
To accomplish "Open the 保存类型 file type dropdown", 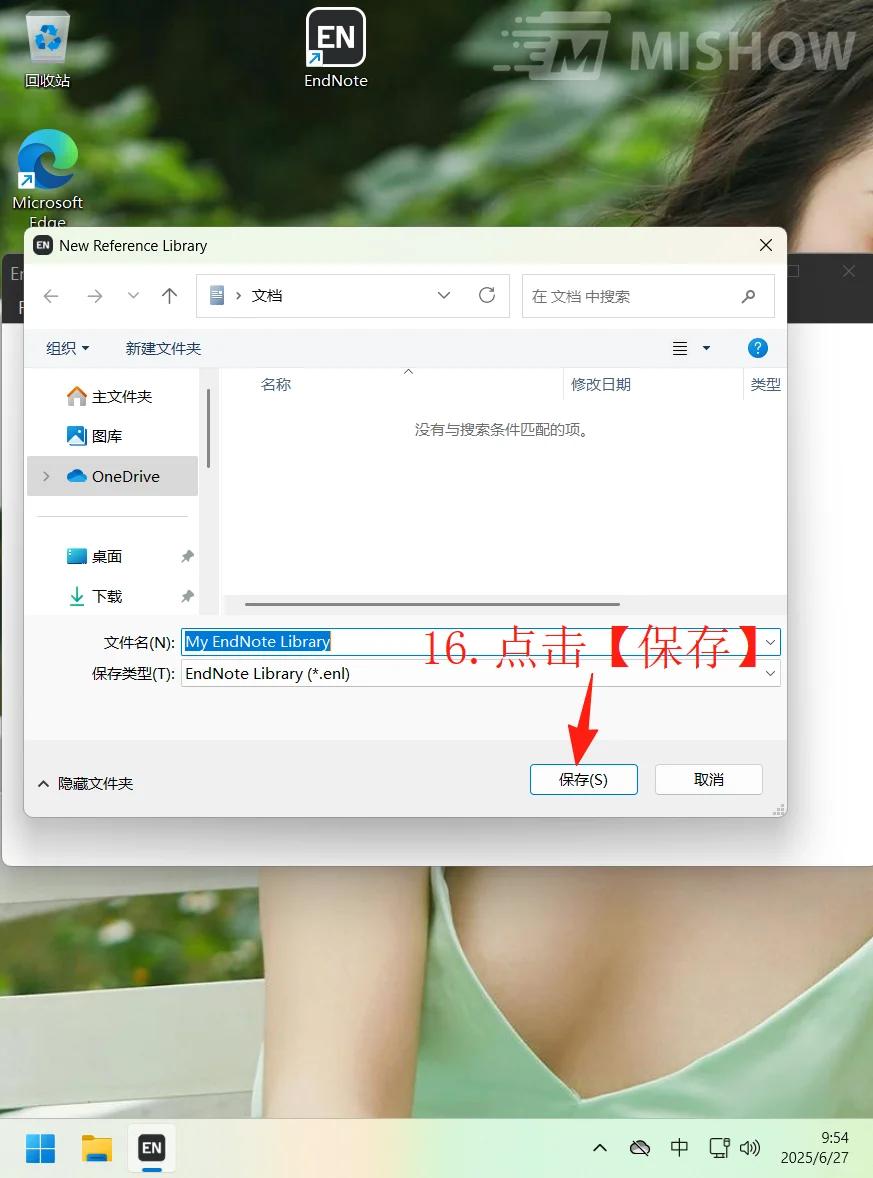I will pyautogui.click(x=770, y=673).
